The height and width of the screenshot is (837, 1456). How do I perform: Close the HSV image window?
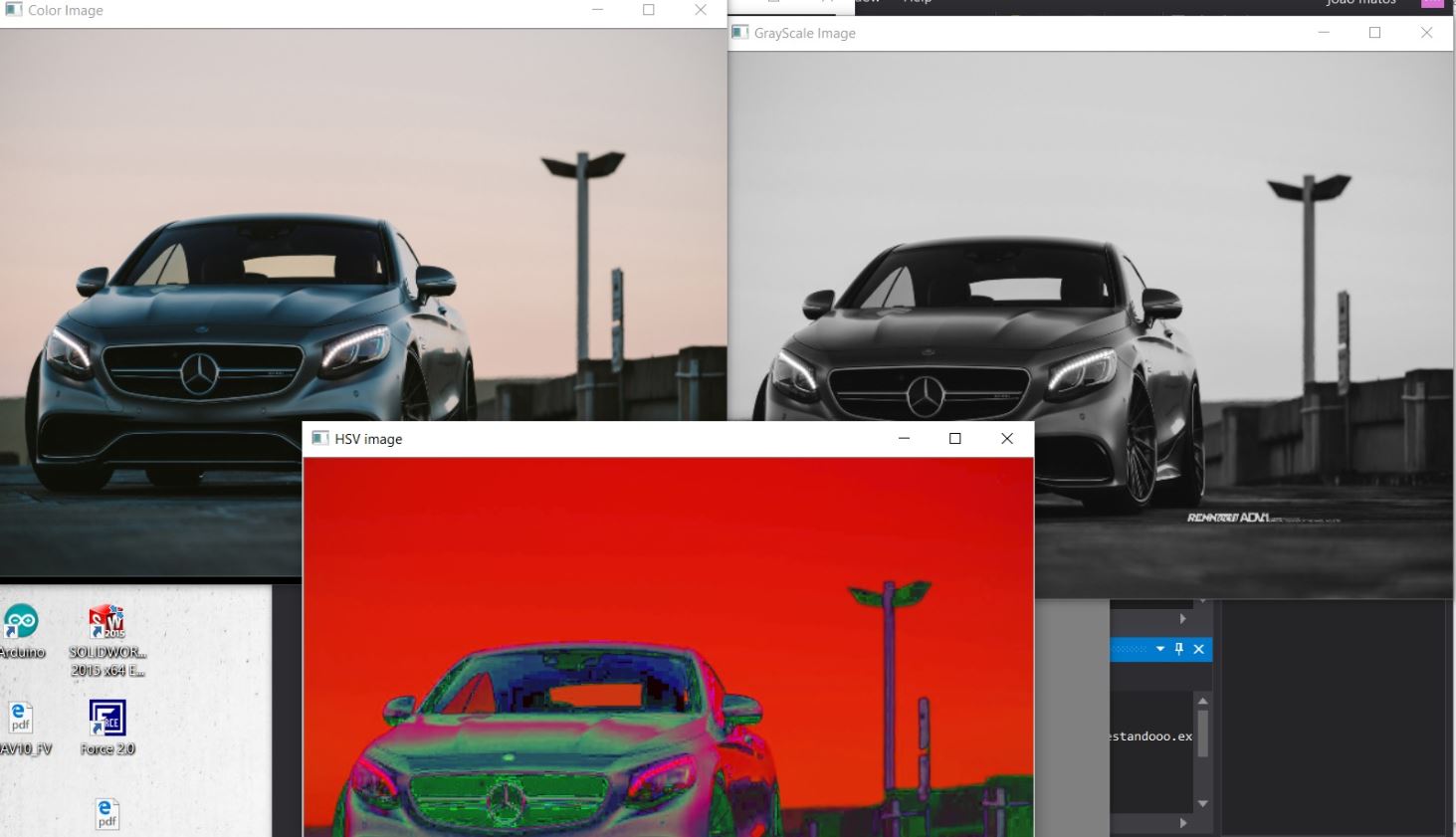(x=1007, y=438)
